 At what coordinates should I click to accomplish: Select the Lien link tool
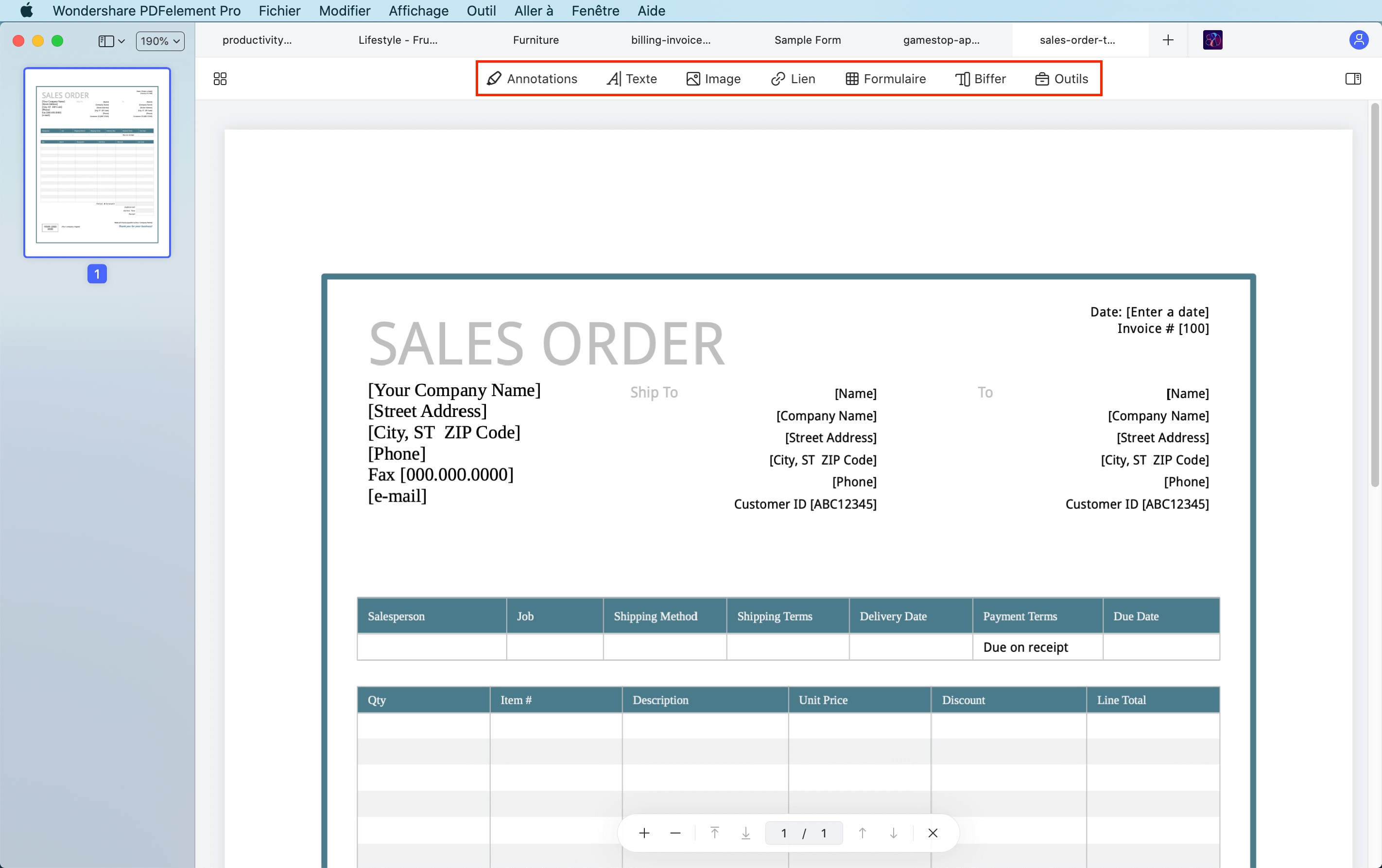click(793, 79)
